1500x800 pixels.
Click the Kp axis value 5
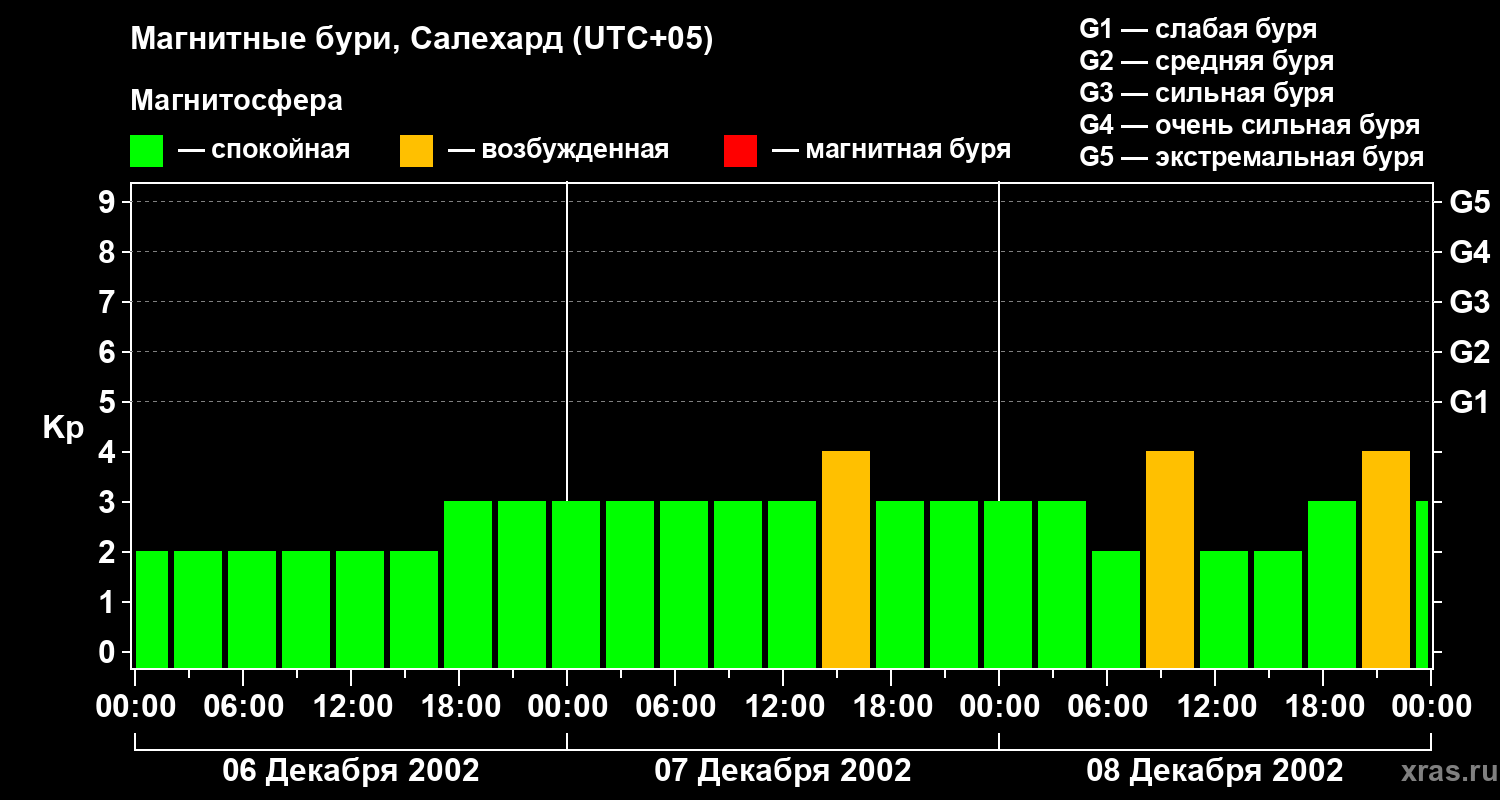pyautogui.click(x=108, y=402)
